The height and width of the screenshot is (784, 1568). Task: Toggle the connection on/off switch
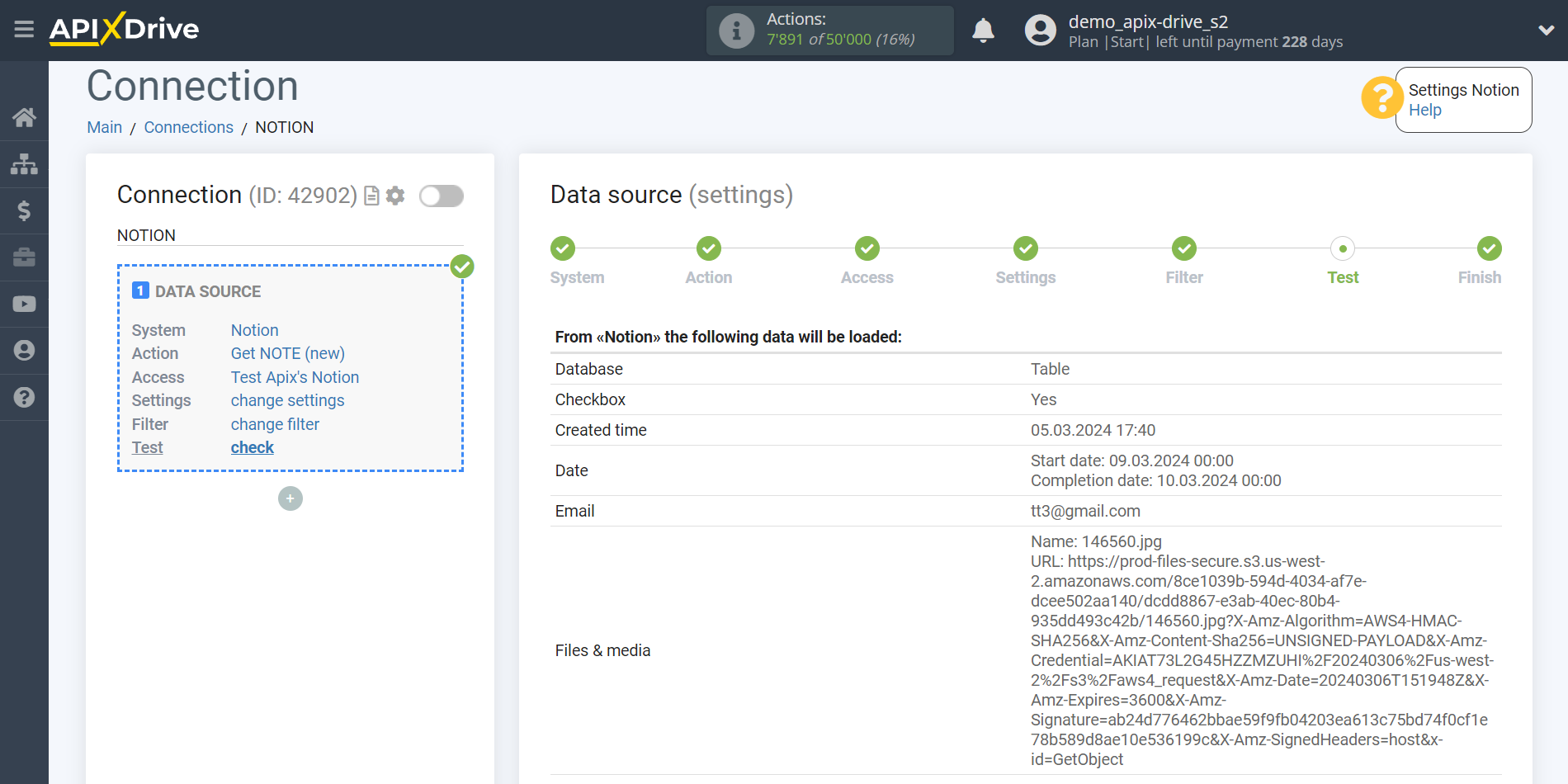[442, 196]
